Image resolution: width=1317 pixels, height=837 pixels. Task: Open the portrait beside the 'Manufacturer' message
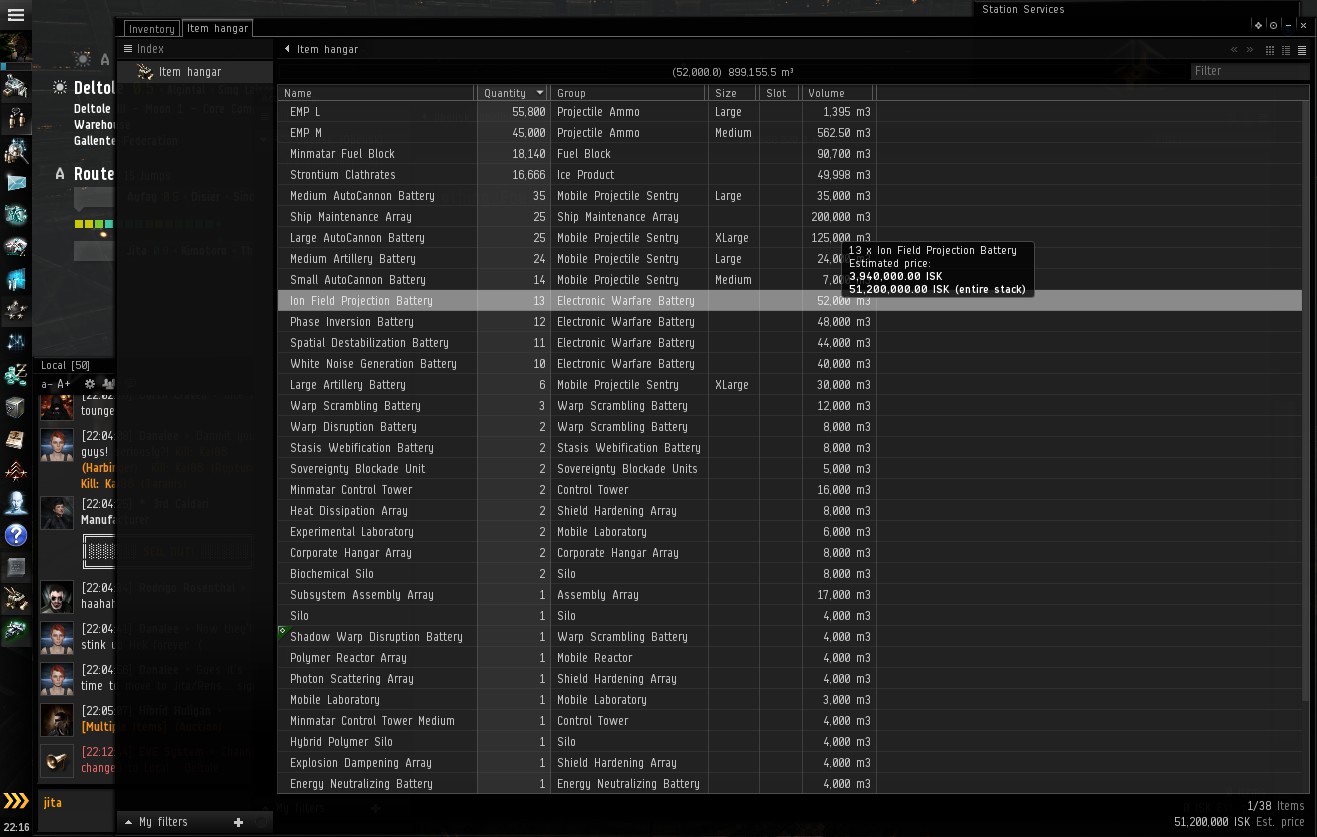57,512
